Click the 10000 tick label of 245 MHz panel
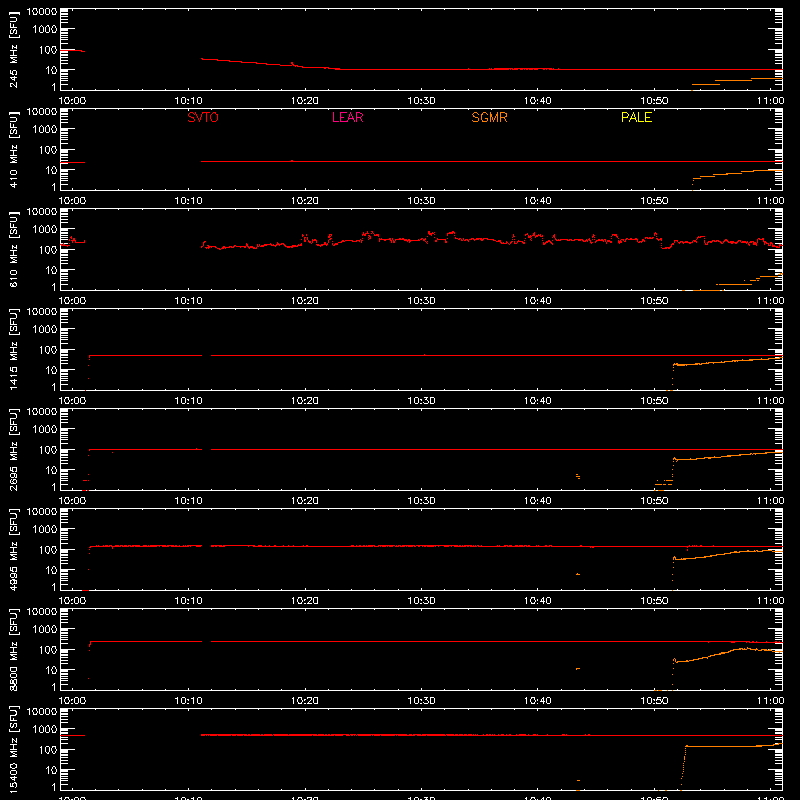 click(x=42, y=12)
